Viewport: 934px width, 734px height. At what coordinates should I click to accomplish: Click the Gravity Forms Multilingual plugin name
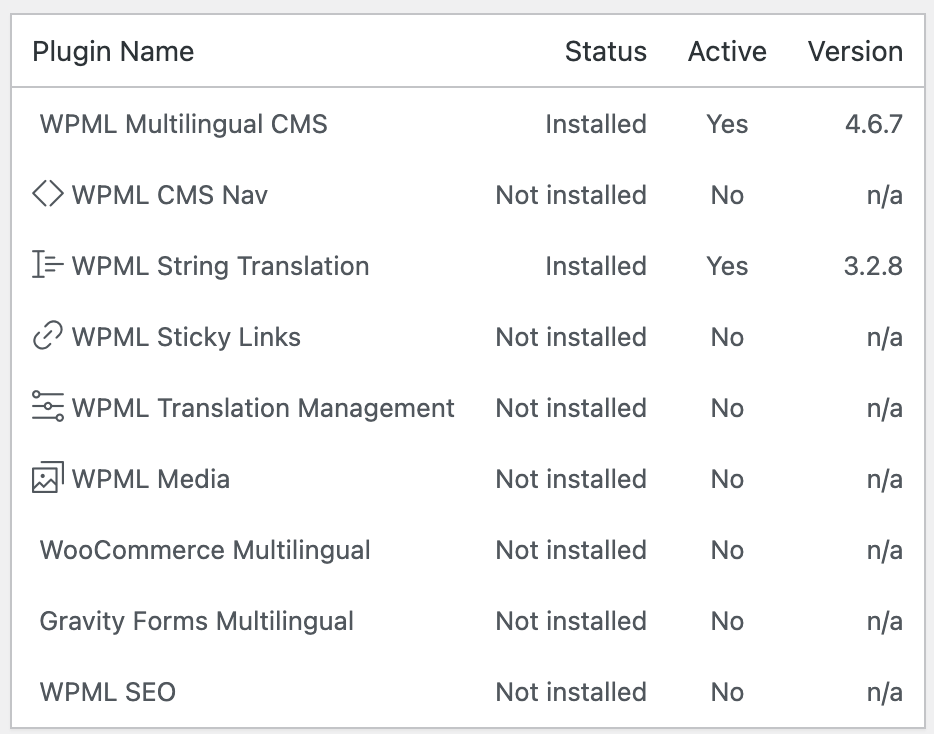pyautogui.click(x=197, y=621)
